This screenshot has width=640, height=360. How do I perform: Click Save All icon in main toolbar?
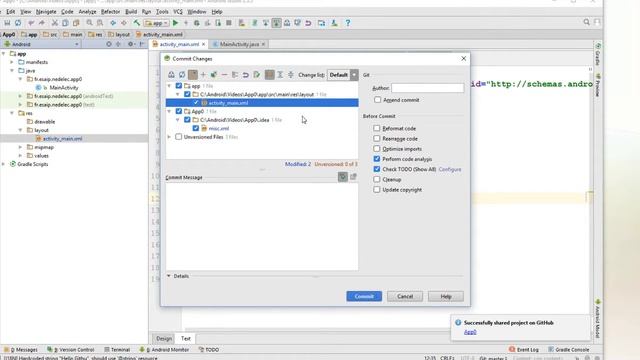tap(7, 23)
